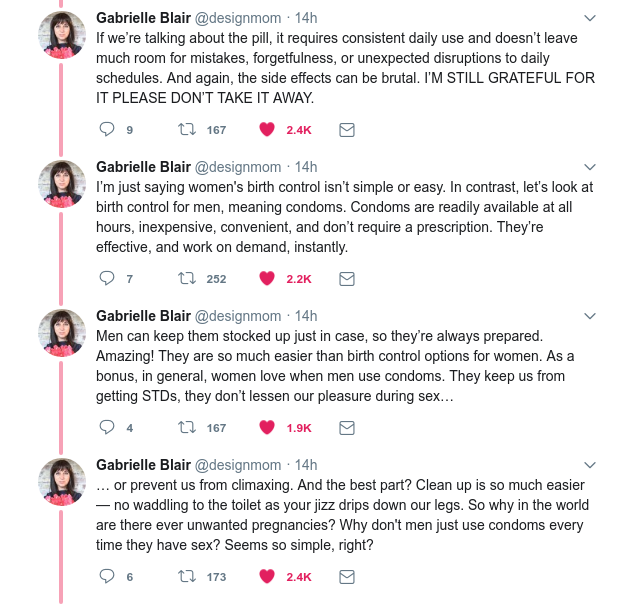Toggle like on the tweet with 1.9K likes
637x605 pixels.
coord(267,427)
